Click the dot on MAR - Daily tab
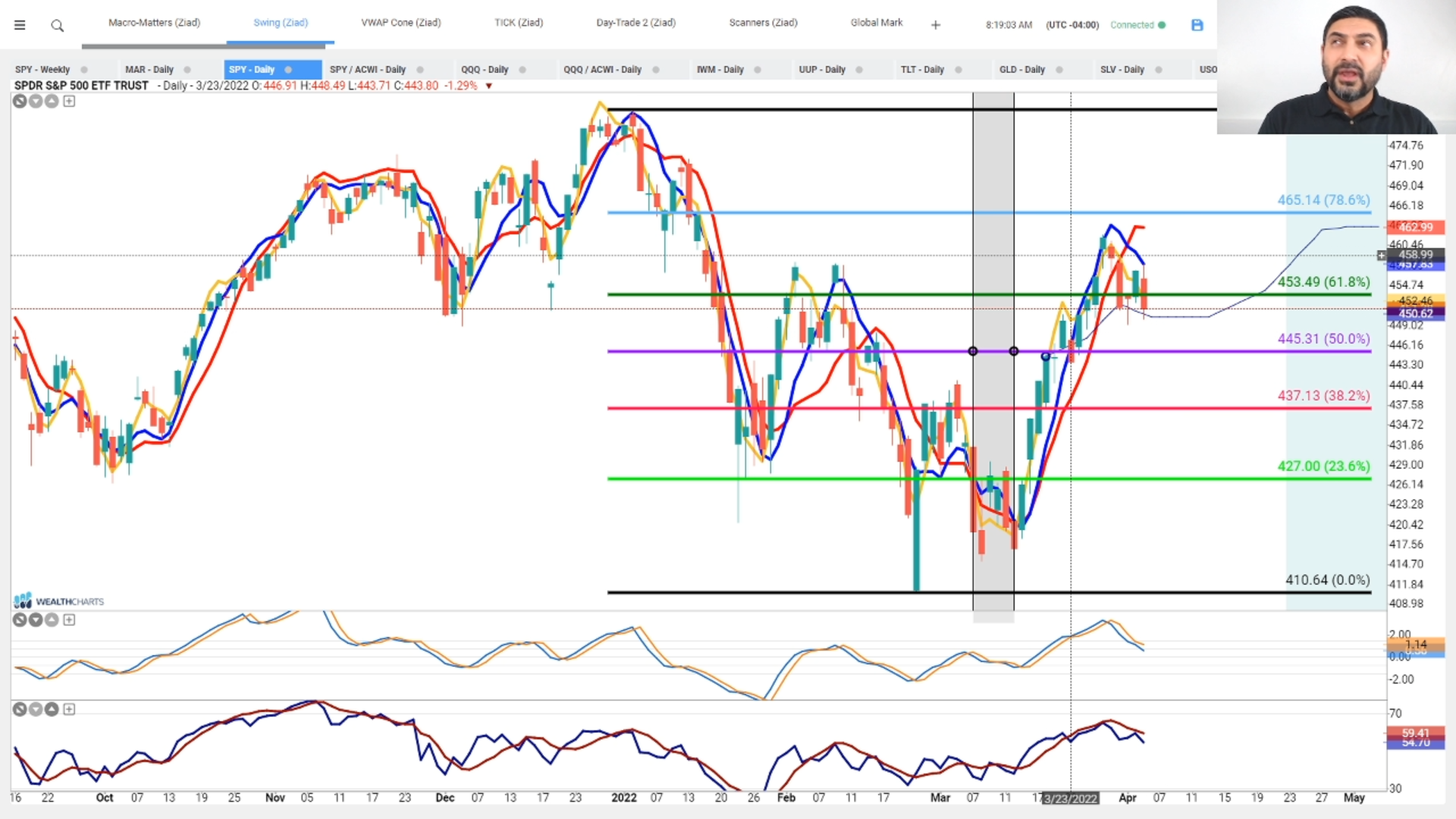Screen dimensions: 1456x819 (x=187, y=70)
